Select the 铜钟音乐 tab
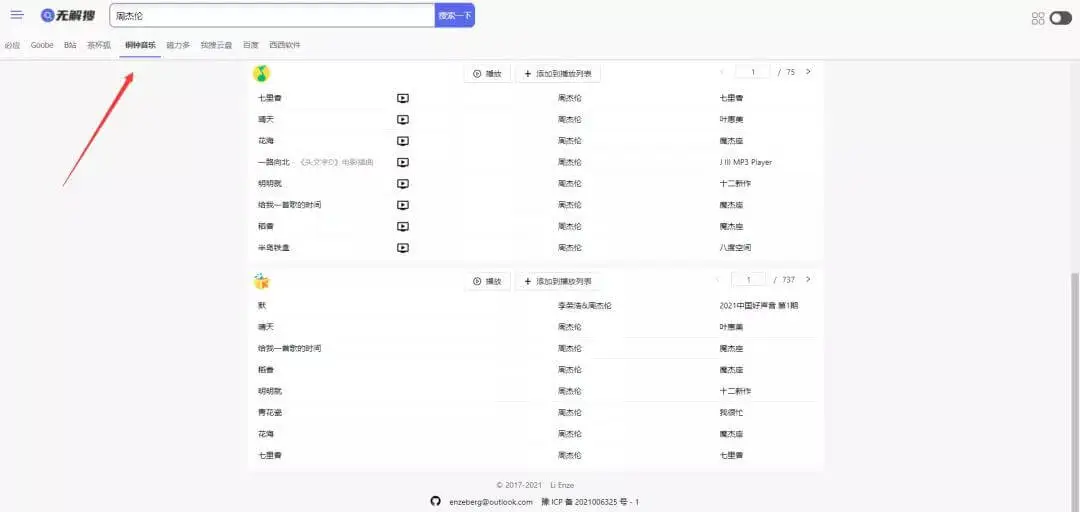The image size is (1080, 512). (140, 45)
